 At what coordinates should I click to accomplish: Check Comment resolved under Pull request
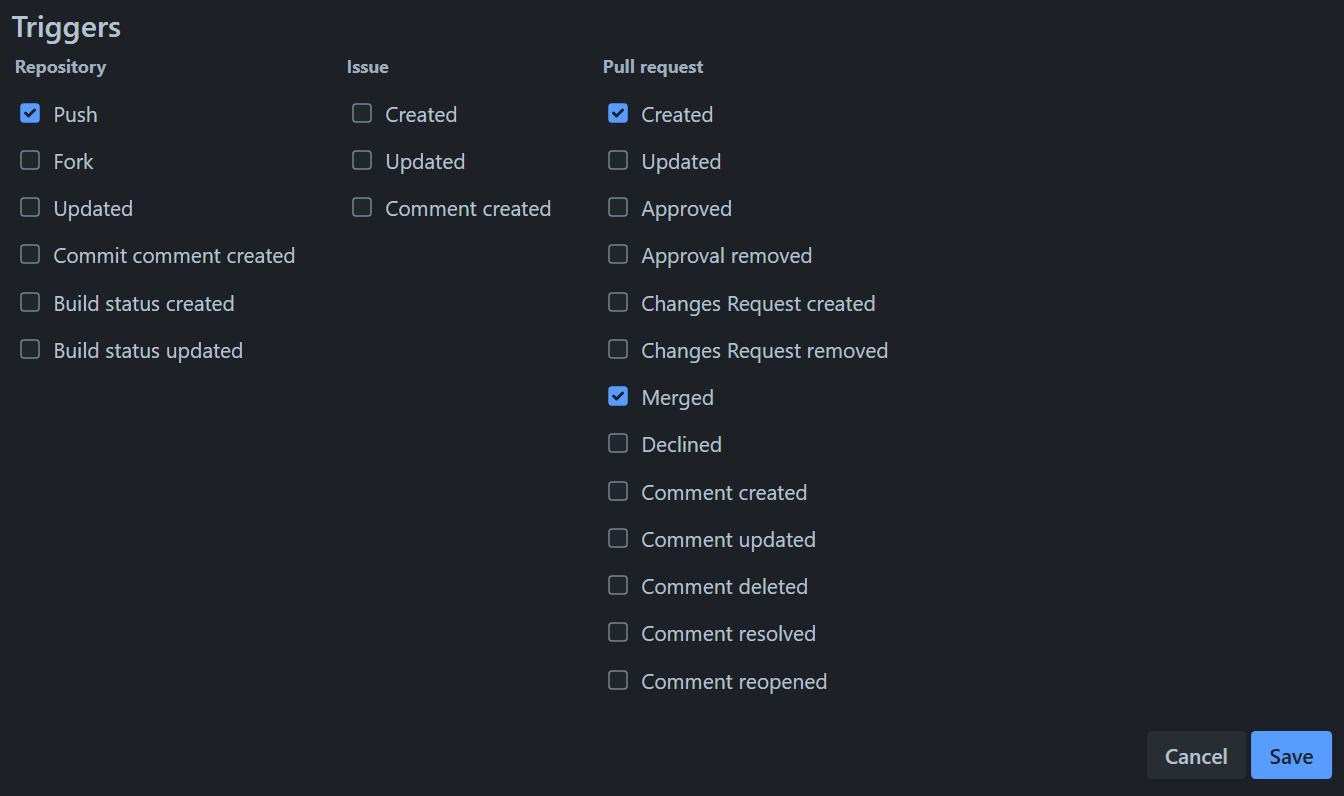[618, 633]
